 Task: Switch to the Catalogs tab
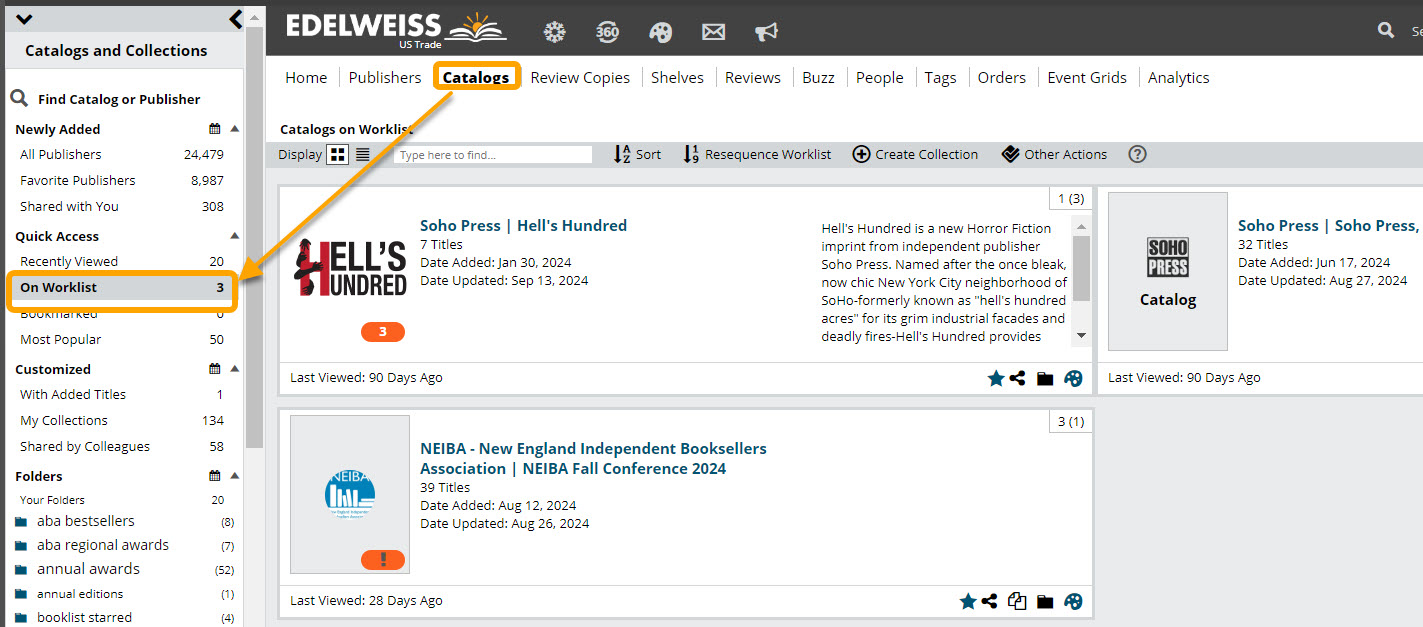coord(476,77)
